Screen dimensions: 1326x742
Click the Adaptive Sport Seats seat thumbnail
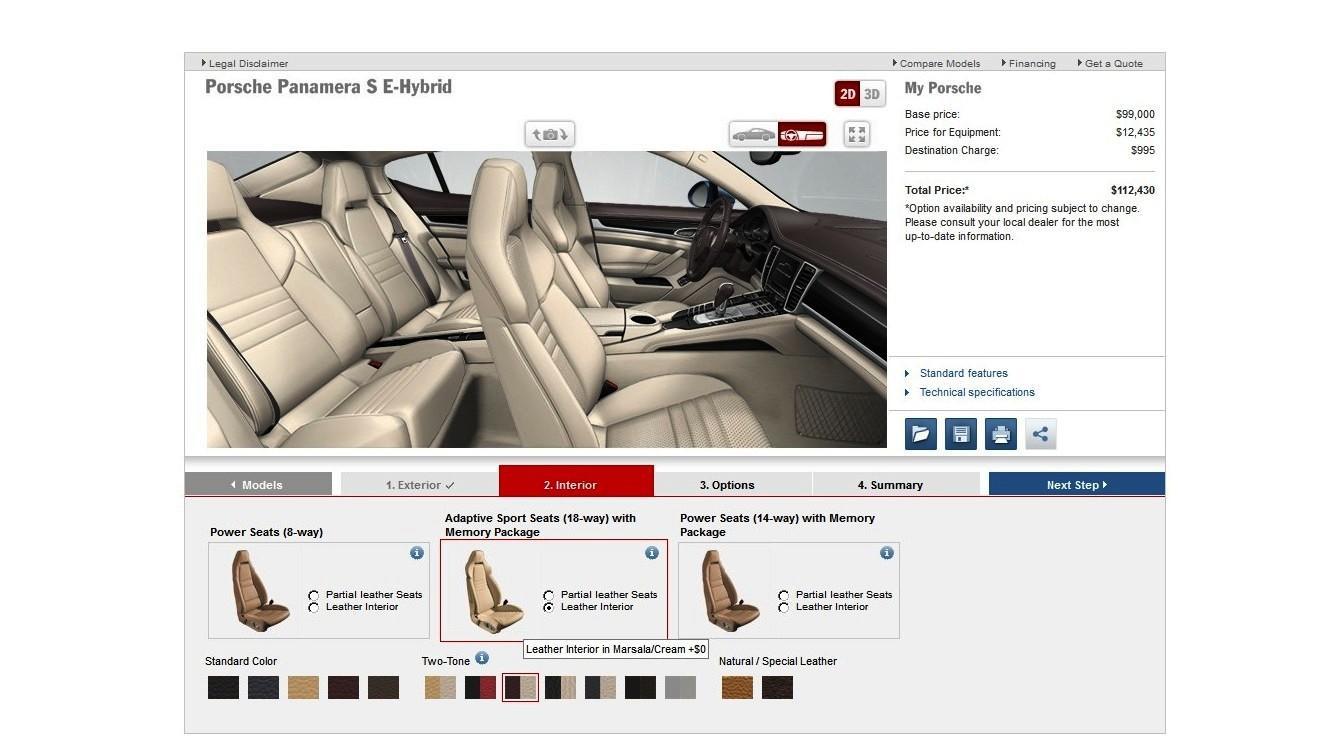tap(495, 590)
